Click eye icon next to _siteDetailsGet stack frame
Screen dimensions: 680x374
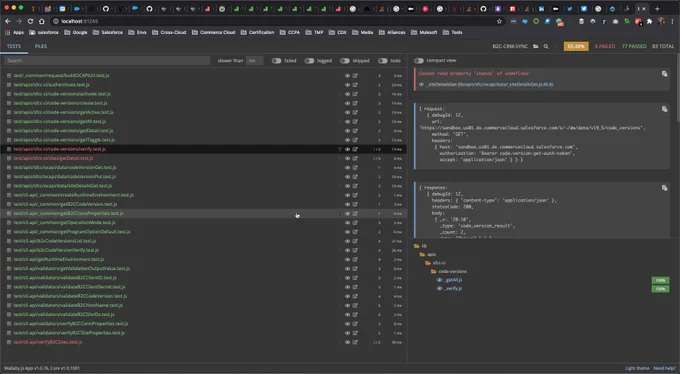pyautogui.click(x=421, y=85)
